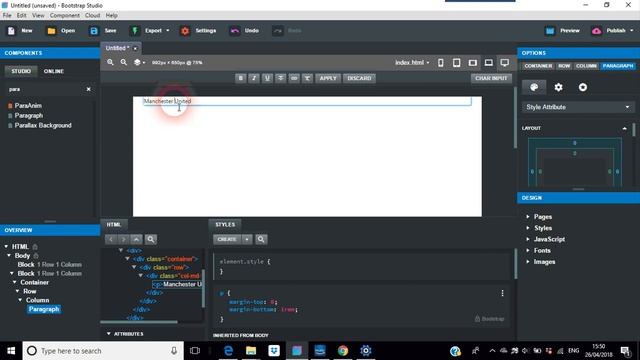Open the stage layers dropdown icon
Image resolution: width=640 pixels, height=360 pixels.
click(x=139, y=62)
